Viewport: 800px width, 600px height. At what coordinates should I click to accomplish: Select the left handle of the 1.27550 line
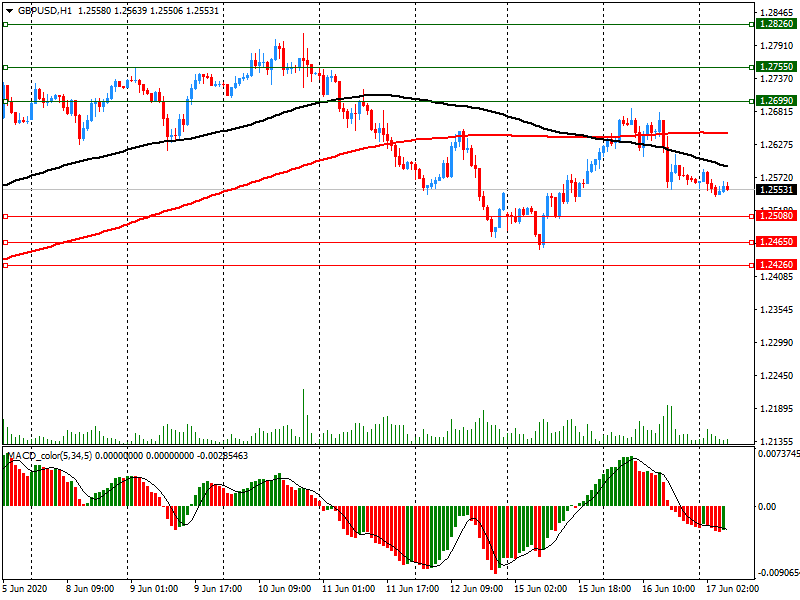[6, 68]
